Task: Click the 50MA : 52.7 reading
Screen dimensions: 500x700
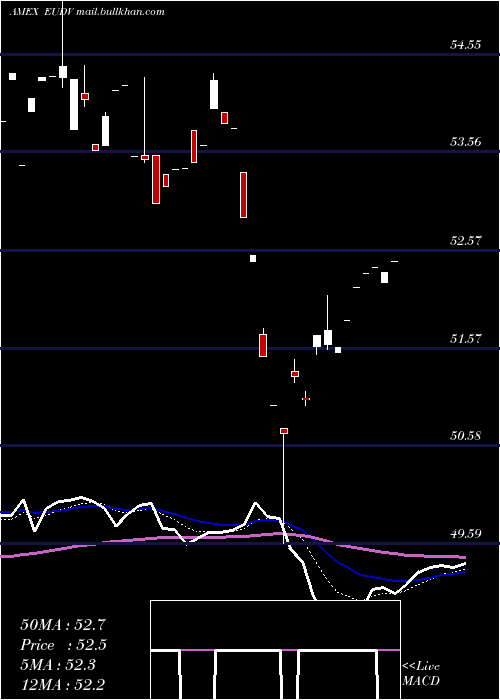Action: pyautogui.click(x=63, y=625)
